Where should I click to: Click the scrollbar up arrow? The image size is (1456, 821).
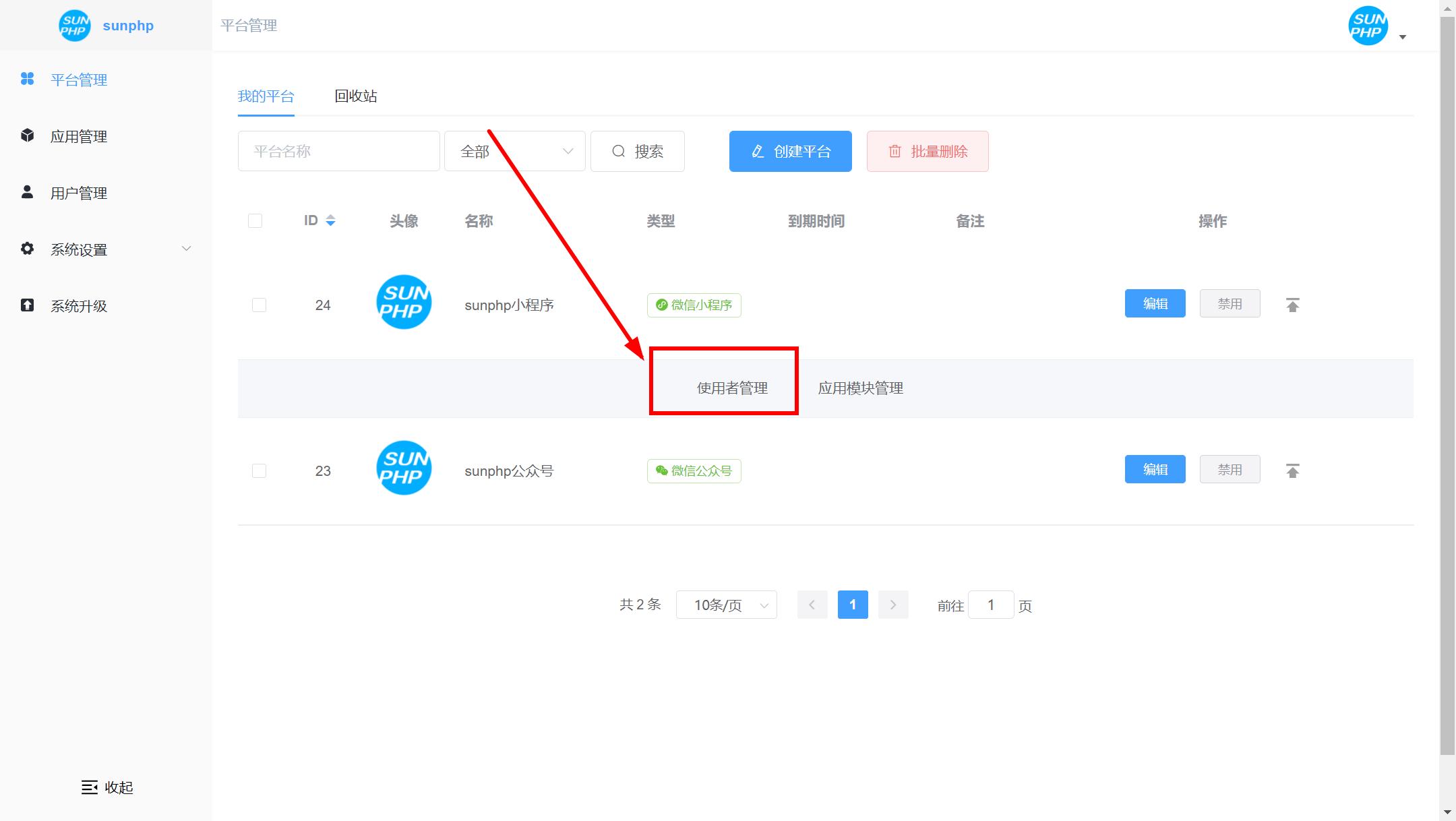click(1448, 7)
